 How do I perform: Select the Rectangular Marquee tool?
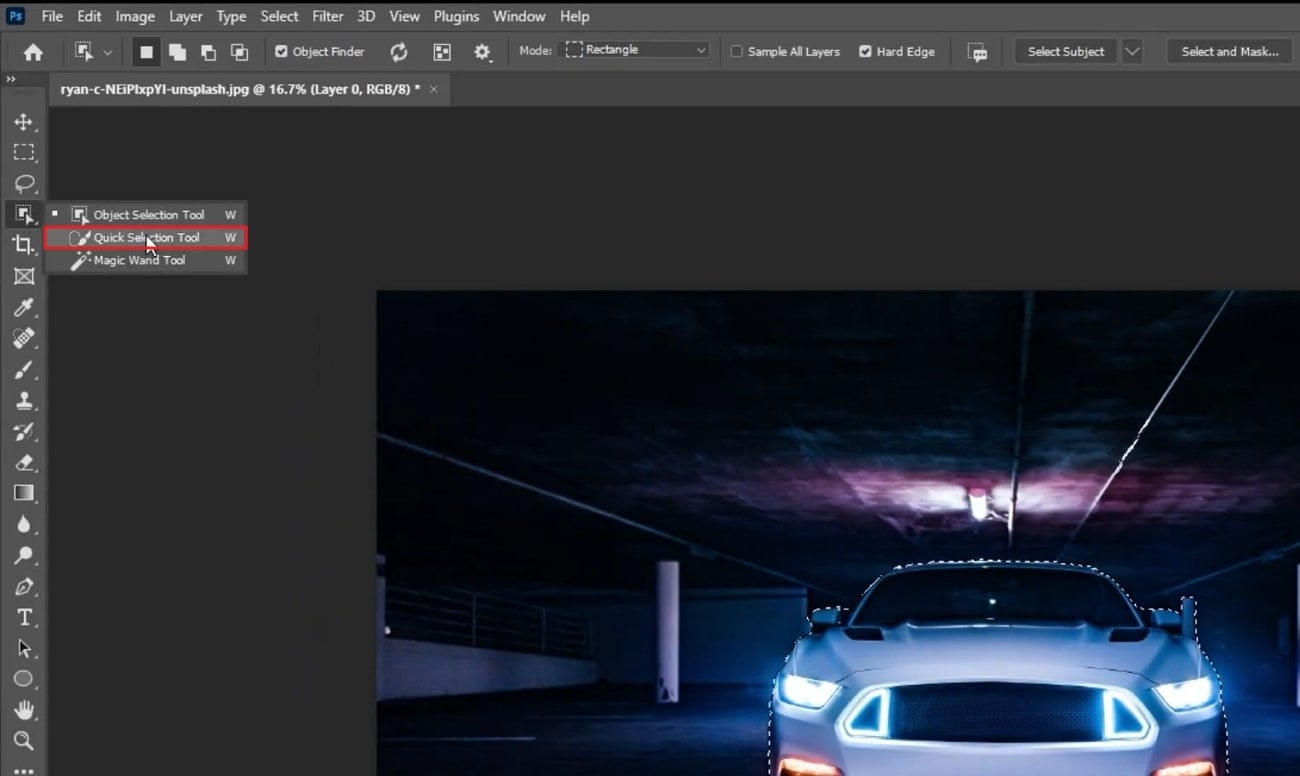coord(23,153)
